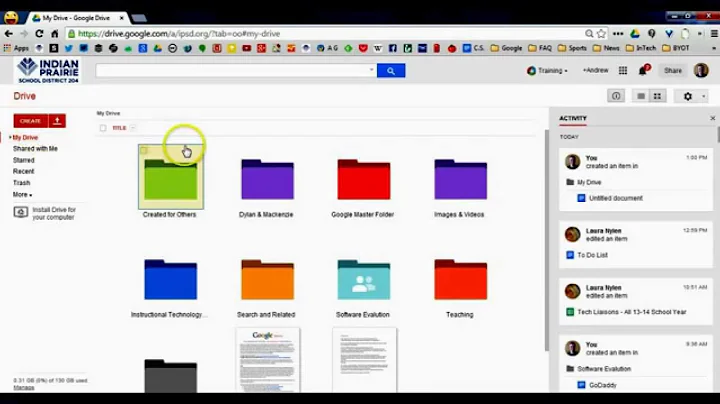
Task: Open the Starred section
Action: [23, 160]
